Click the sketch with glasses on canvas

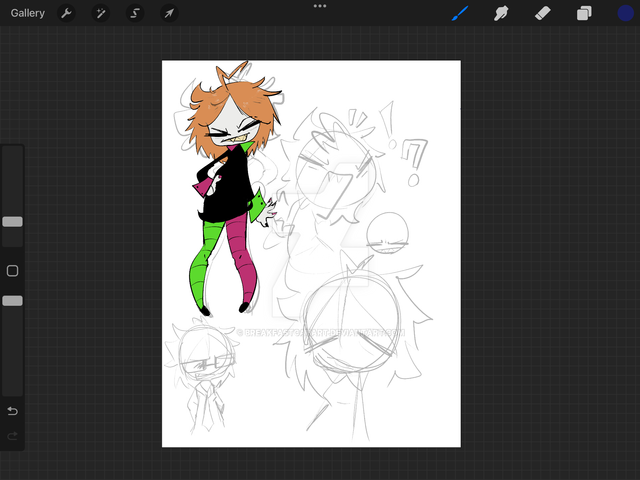pyautogui.click(x=201, y=376)
